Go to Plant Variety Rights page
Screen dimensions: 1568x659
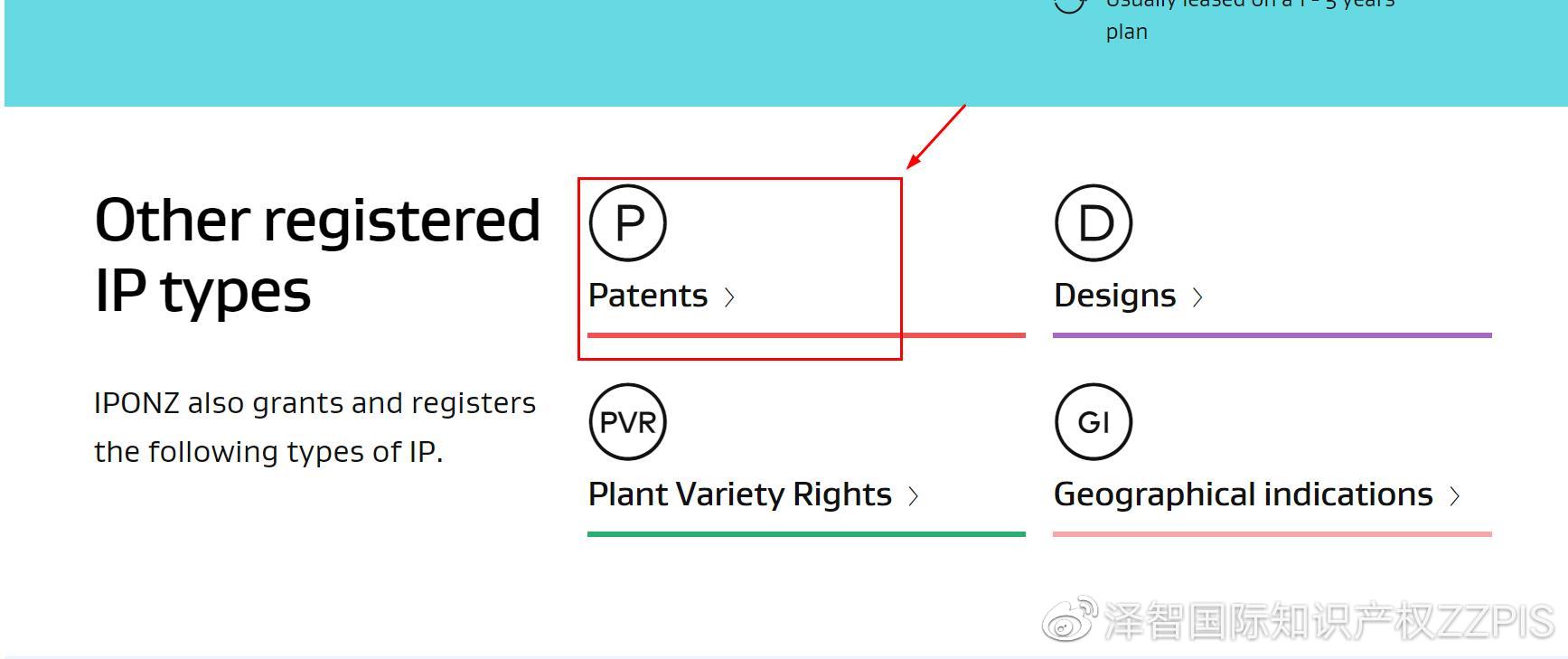pos(740,494)
